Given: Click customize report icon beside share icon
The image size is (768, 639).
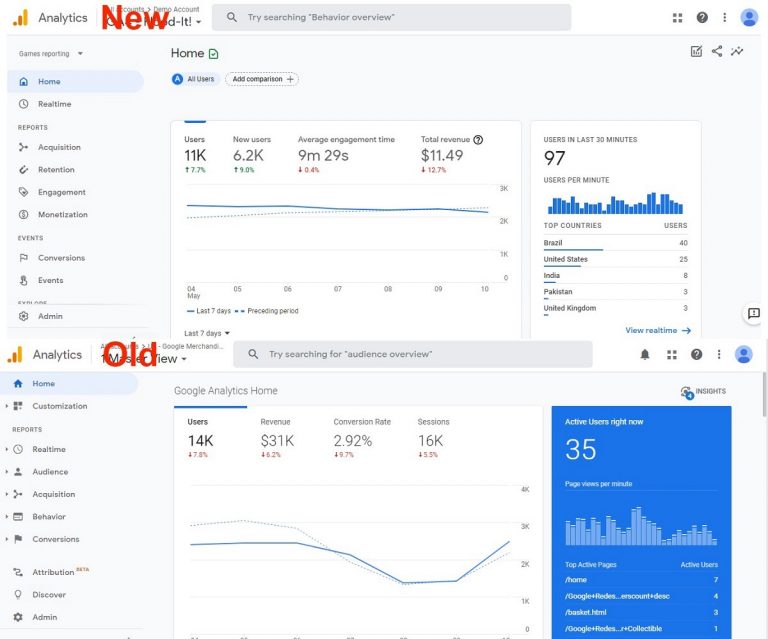Looking at the screenshot, I should coord(696,51).
